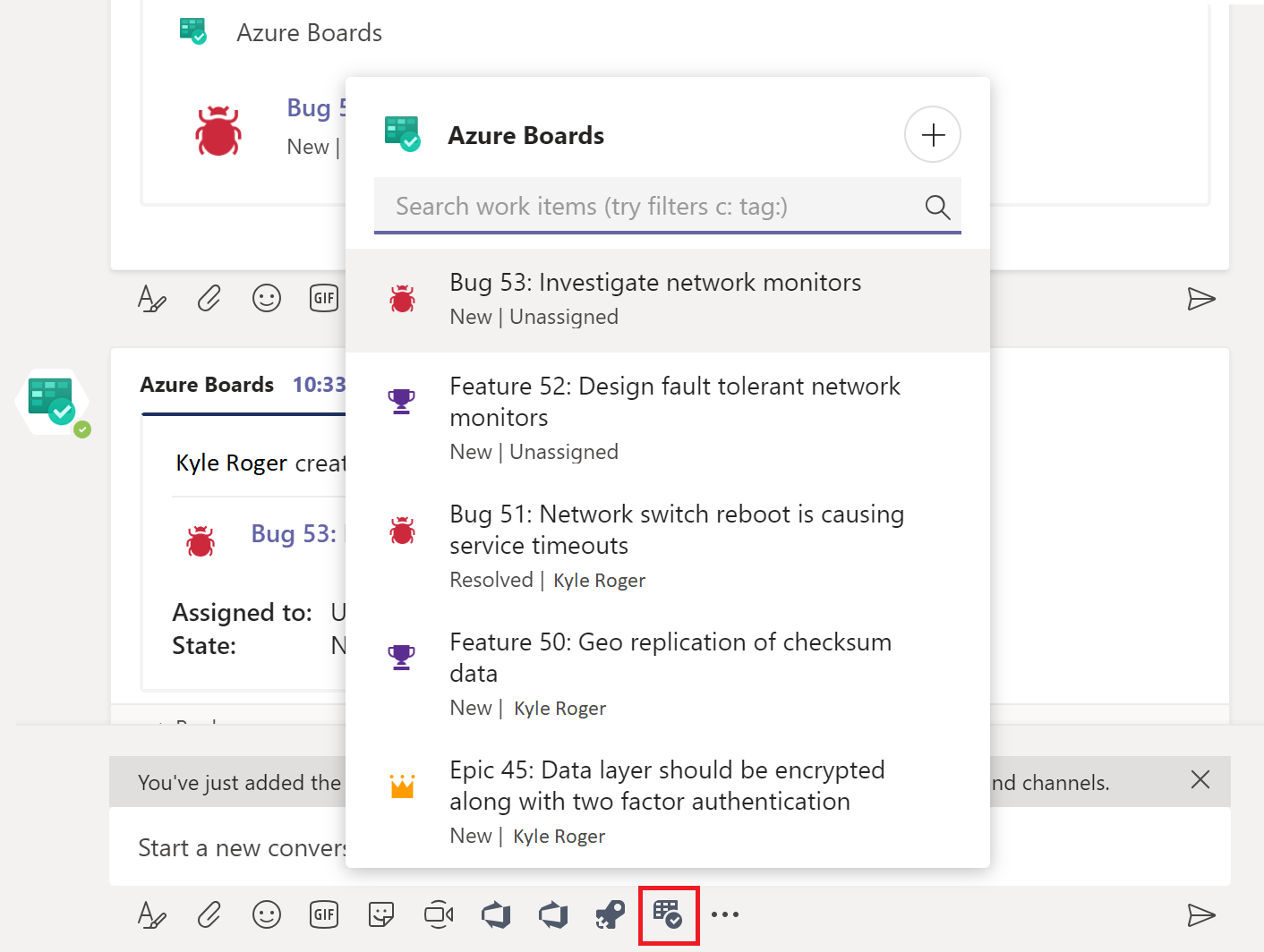Image resolution: width=1264 pixels, height=952 pixels.
Task: Attach a file in upper reply toolbar
Action: (x=209, y=298)
